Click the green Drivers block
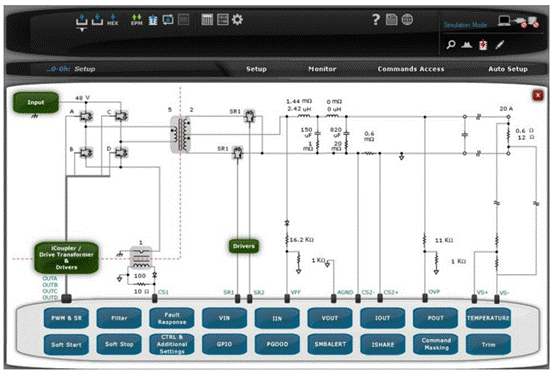The width and height of the screenshot is (553, 378). 244,246
